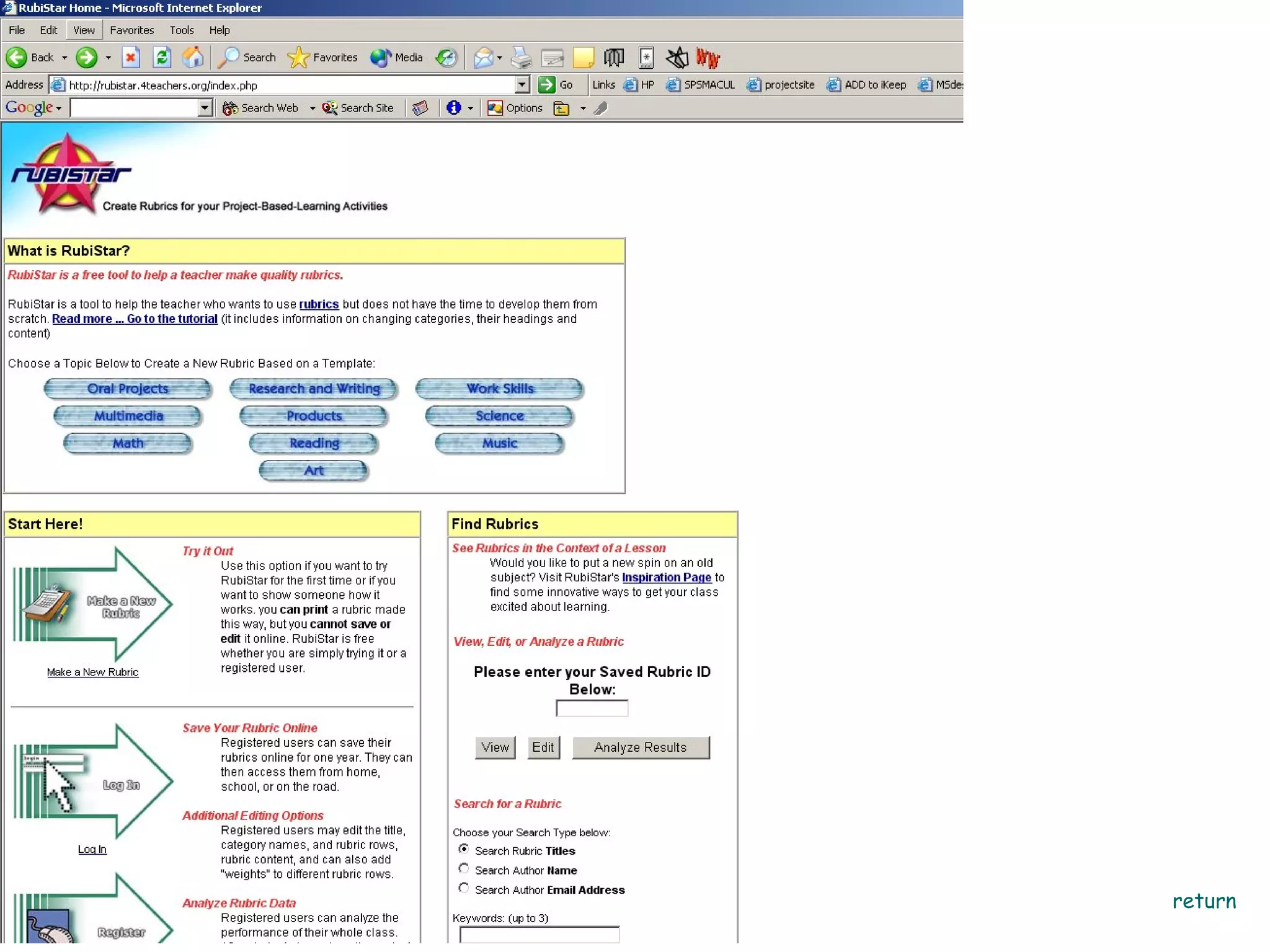Click the Forward arrow icon
The height and width of the screenshot is (952, 1270).
[87, 58]
